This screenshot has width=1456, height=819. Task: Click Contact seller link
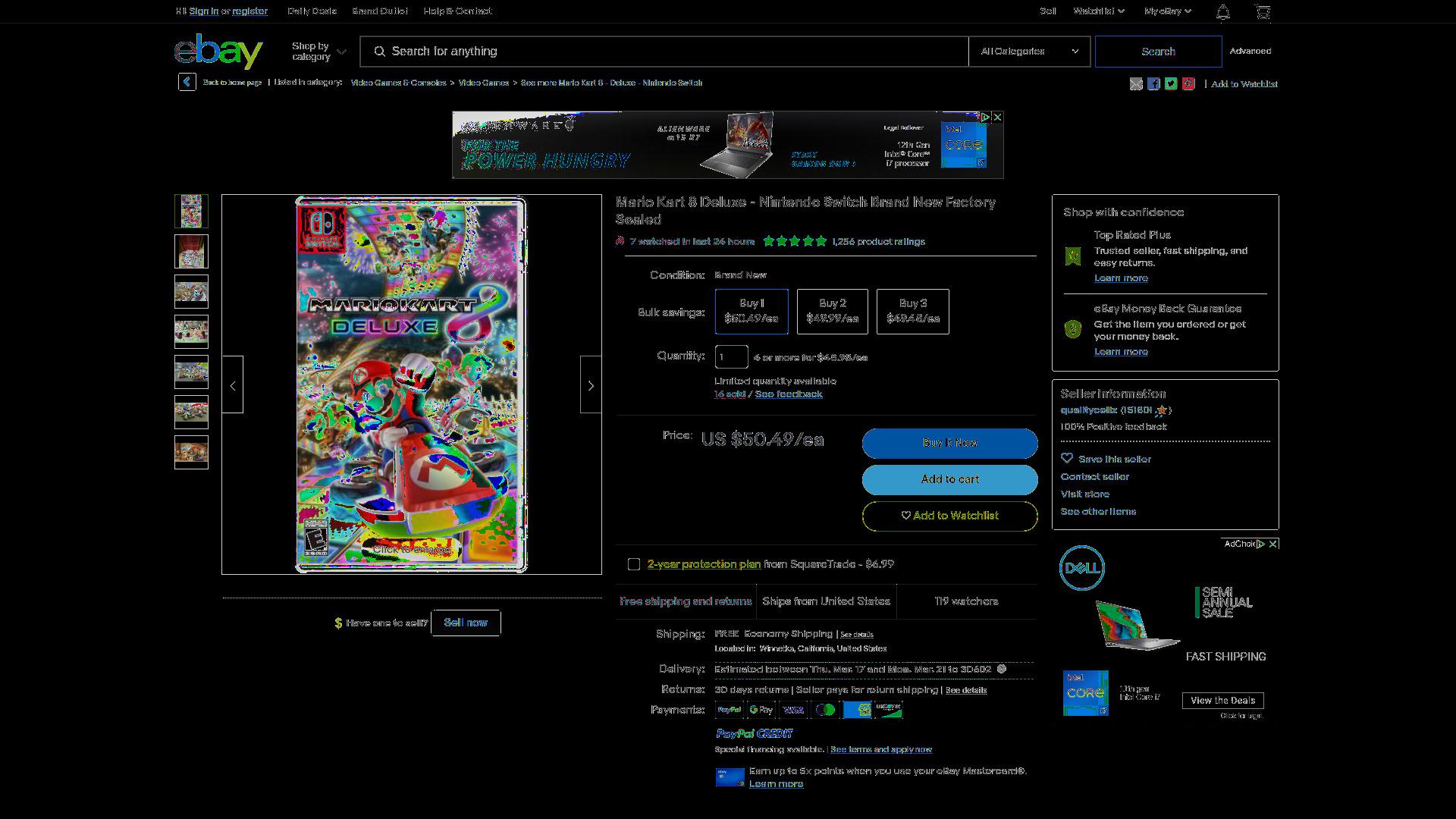click(x=1094, y=476)
